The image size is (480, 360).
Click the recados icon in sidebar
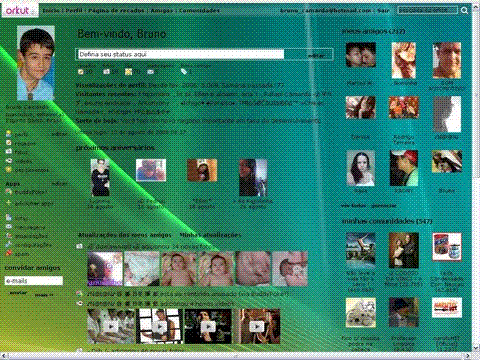[x=8, y=143]
